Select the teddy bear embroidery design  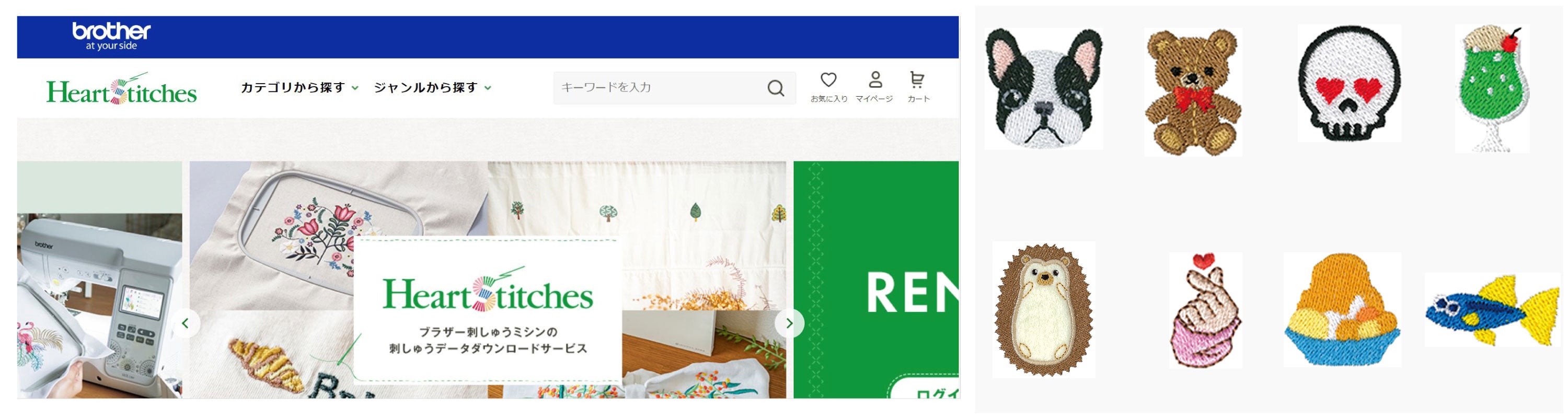pyautogui.click(x=1193, y=92)
